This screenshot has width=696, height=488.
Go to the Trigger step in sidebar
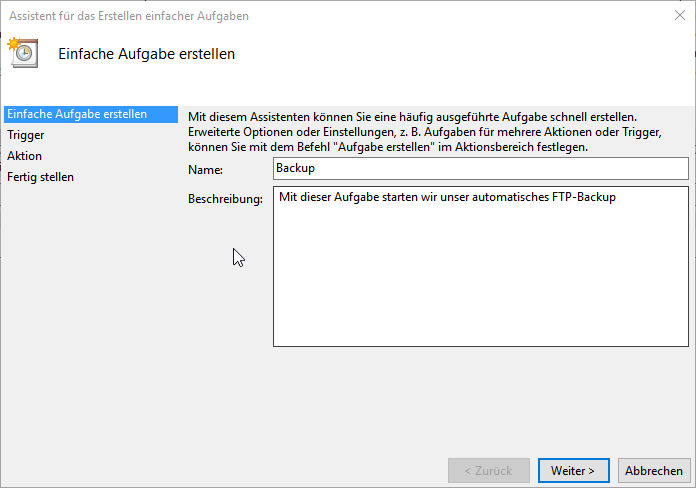(26, 135)
